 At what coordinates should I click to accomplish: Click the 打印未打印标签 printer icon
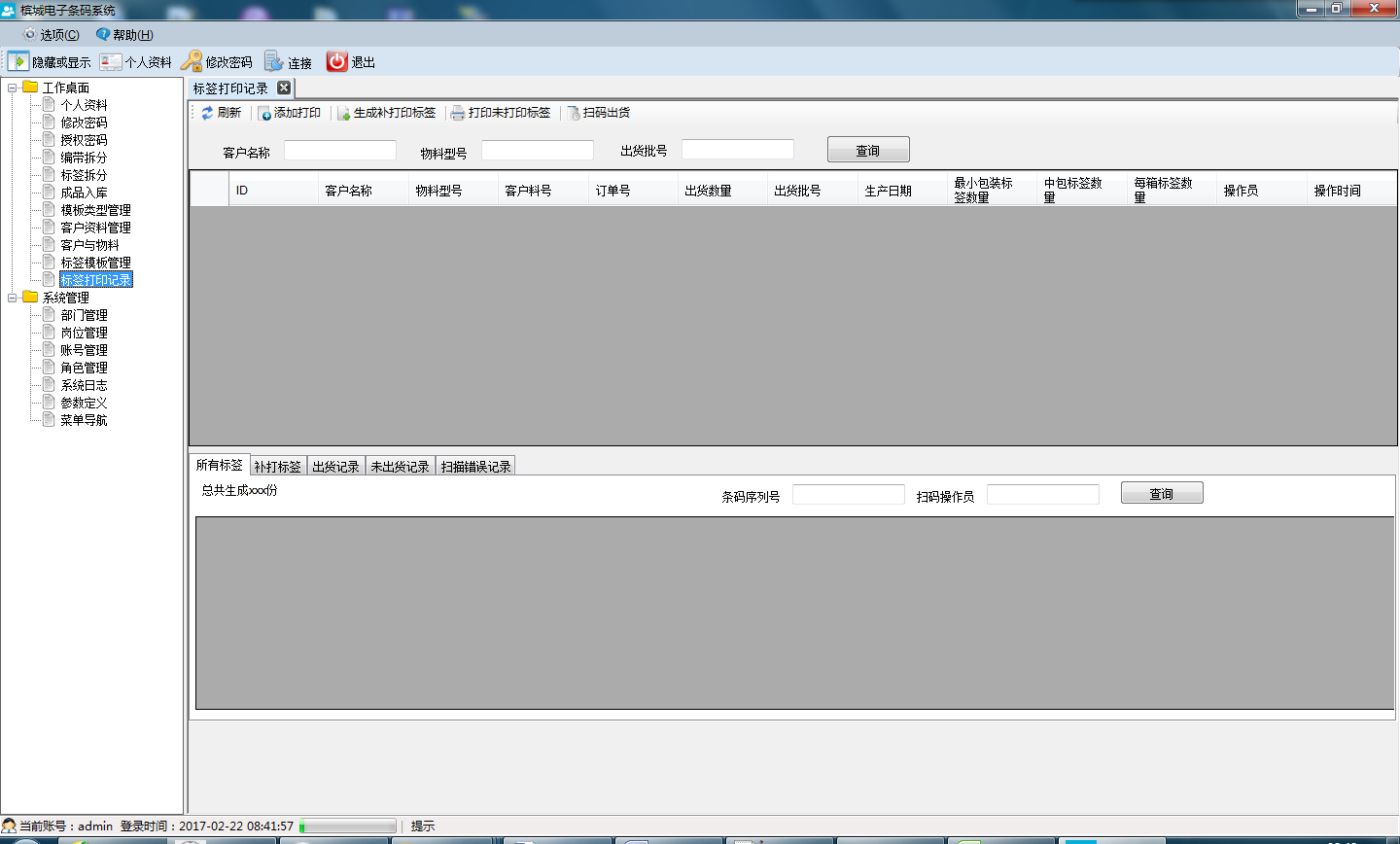pos(457,113)
